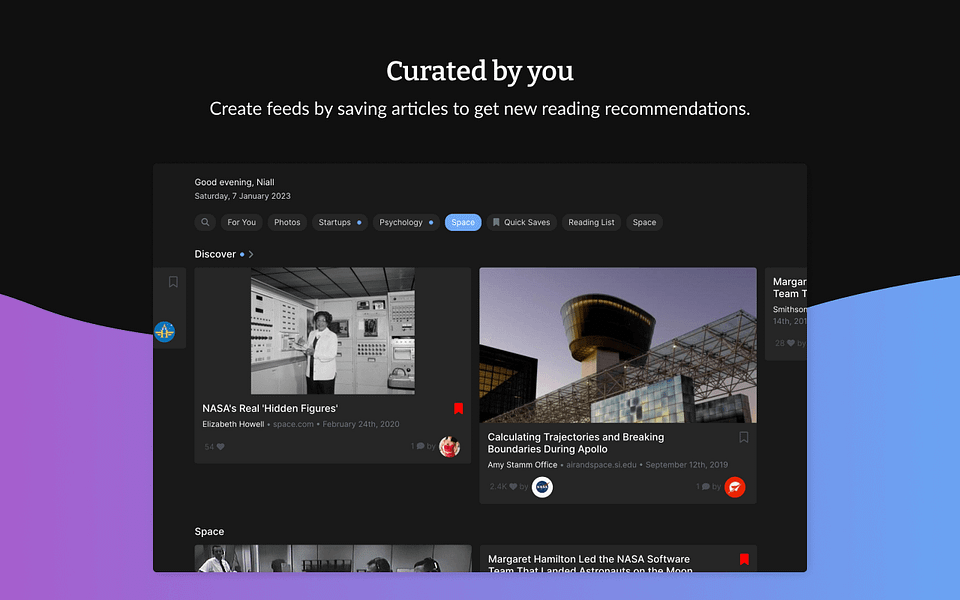960x600 pixels.
Task: Open the Quick Saves tab
Action: pos(521,222)
